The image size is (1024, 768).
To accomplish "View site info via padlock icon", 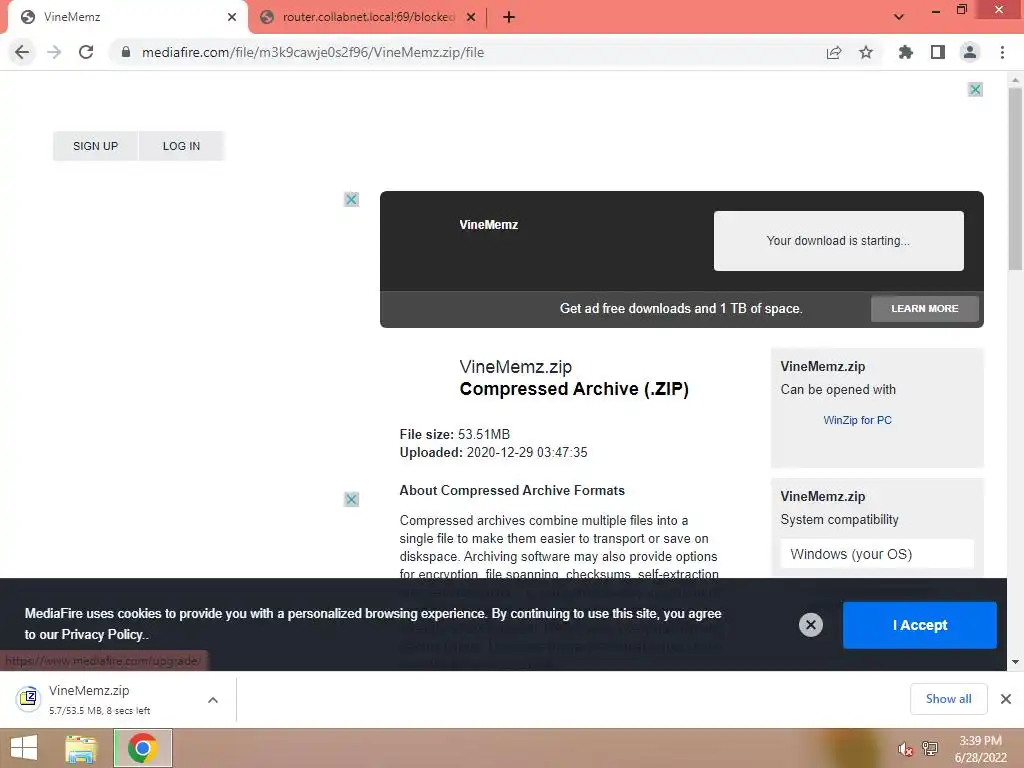I will pyautogui.click(x=125, y=52).
